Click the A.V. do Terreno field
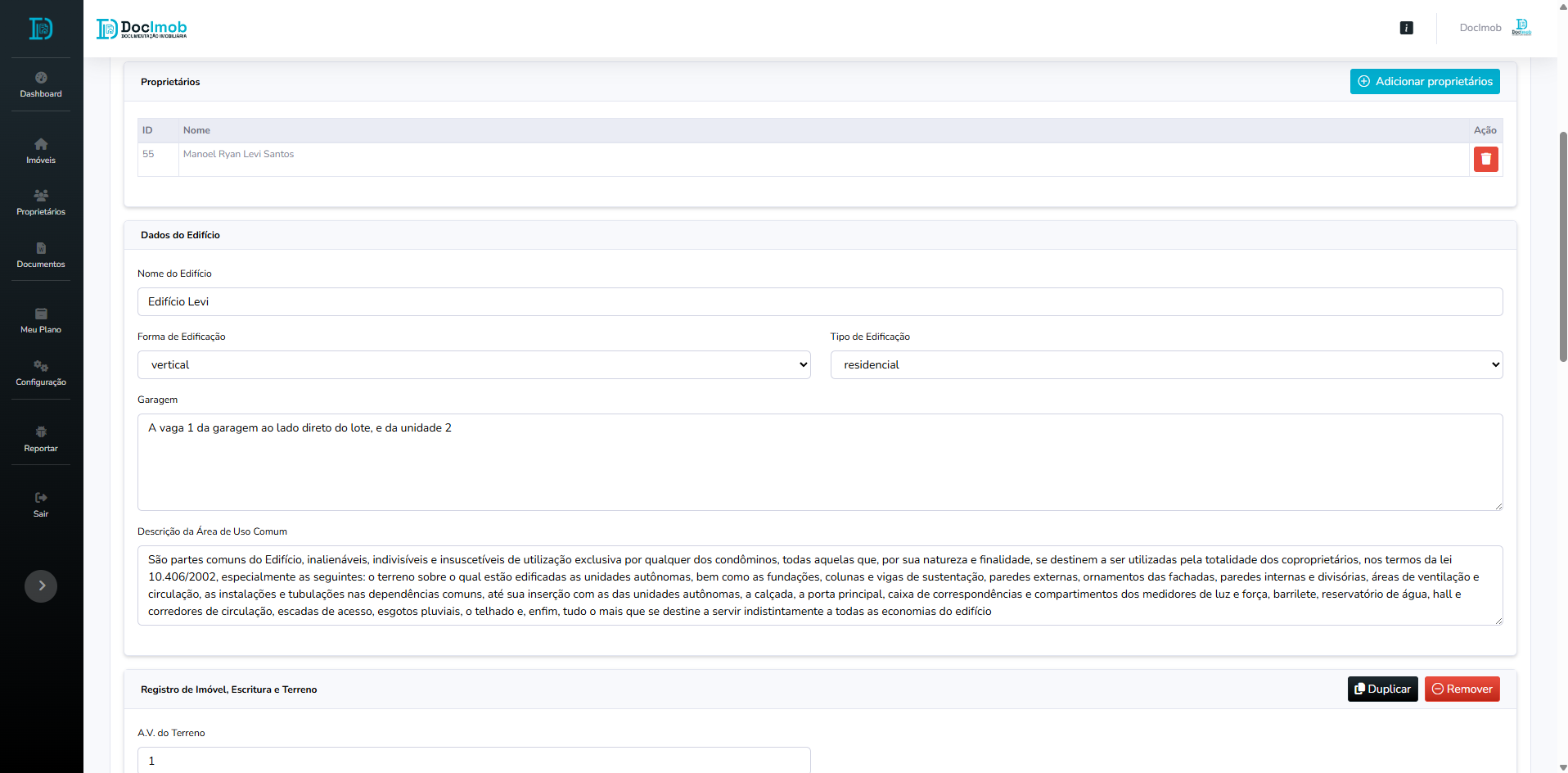 [x=474, y=760]
